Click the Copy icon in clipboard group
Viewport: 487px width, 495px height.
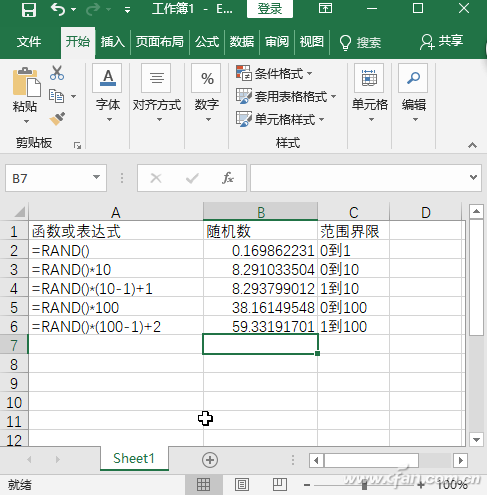57,96
